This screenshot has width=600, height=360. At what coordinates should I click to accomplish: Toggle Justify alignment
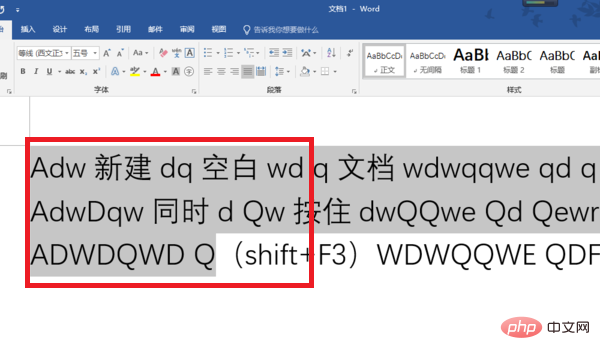[248, 71]
